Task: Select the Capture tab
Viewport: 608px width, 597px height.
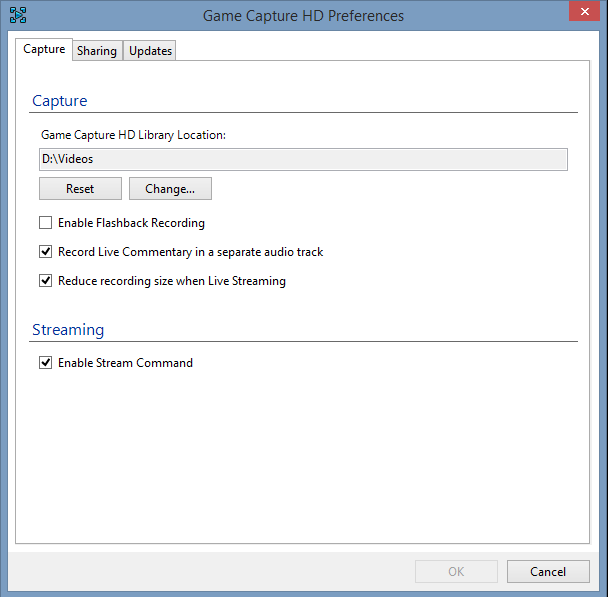Action: pyautogui.click(x=44, y=49)
